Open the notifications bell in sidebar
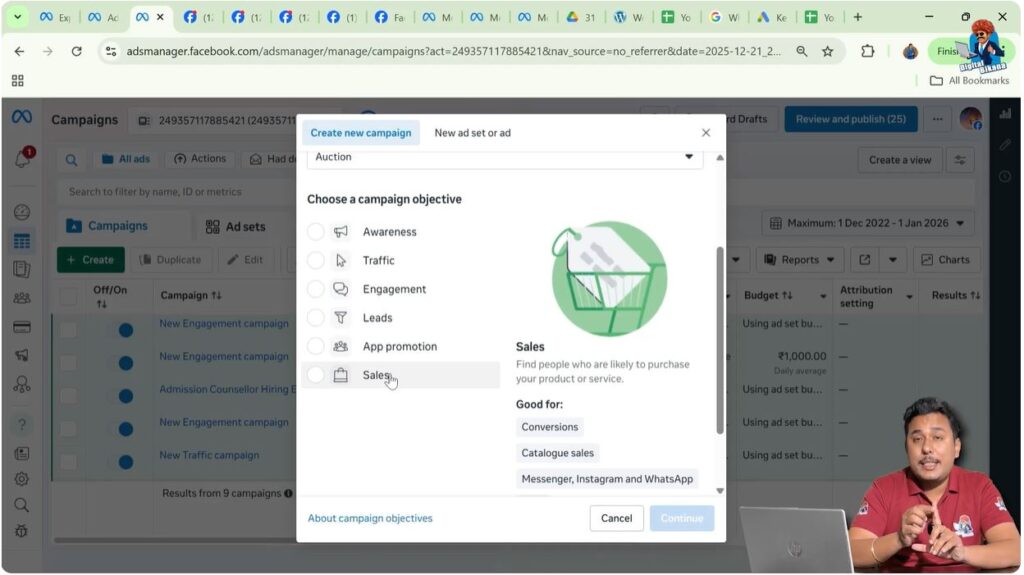The width and height of the screenshot is (1024, 575). [21, 159]
